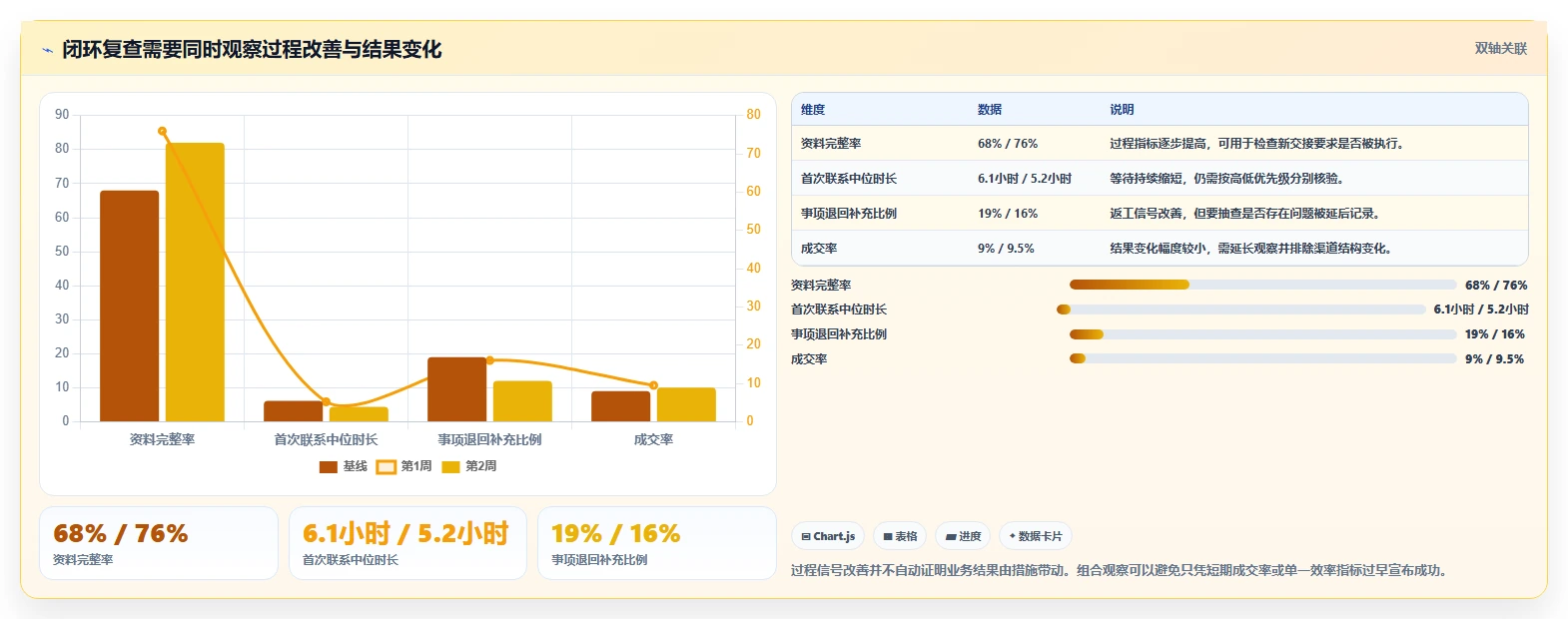Click the dark baseline bar for 成交率
1568x619 pixels.
620,406
